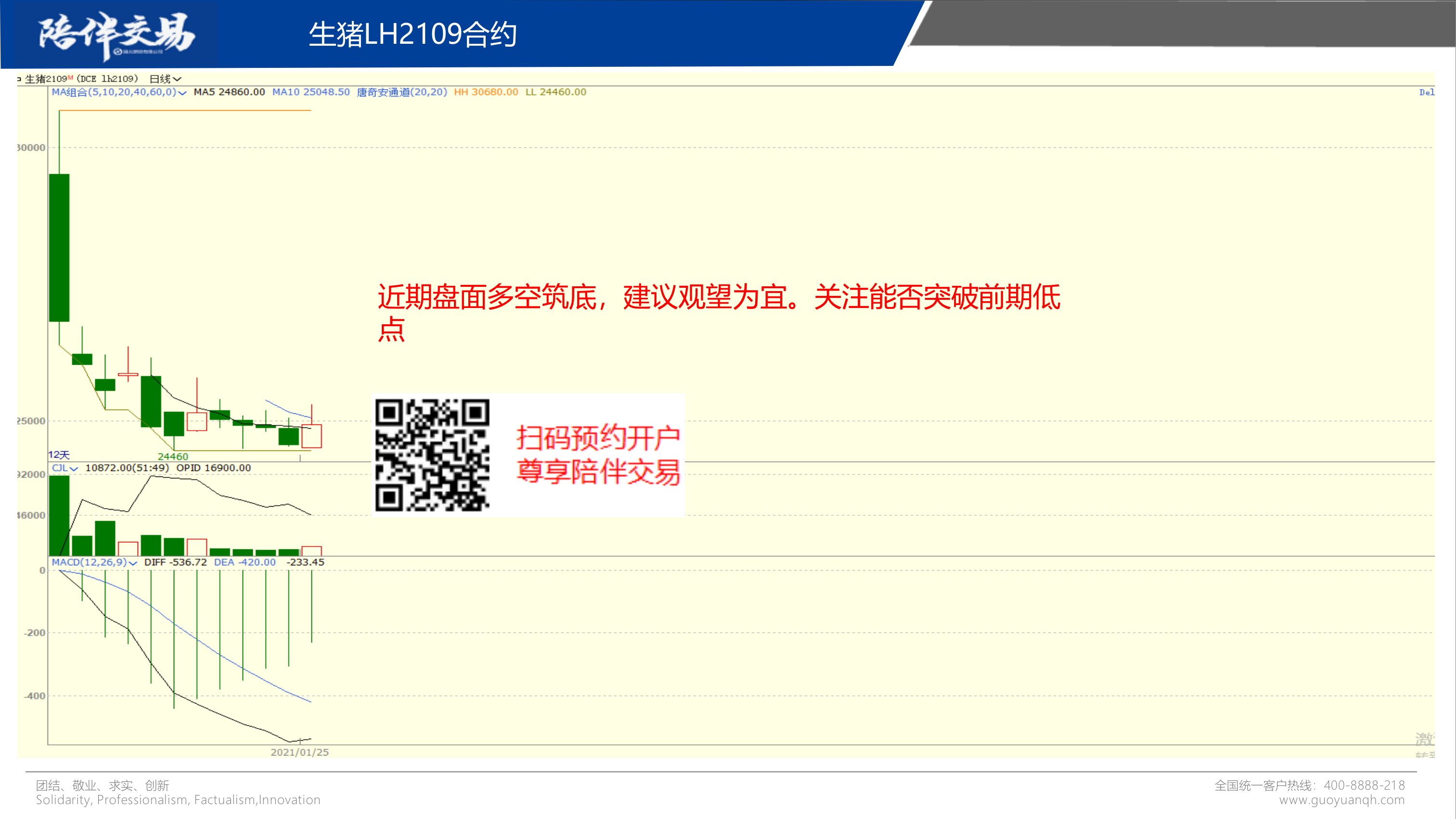Click the last red hollow candlestick
The image size is (1456, 819).
click(x=311, y=436)
